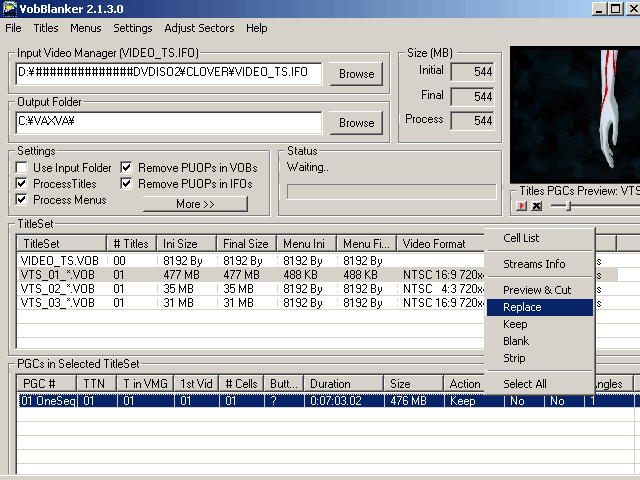Click the Menu Fi... column header

point(367,244)
